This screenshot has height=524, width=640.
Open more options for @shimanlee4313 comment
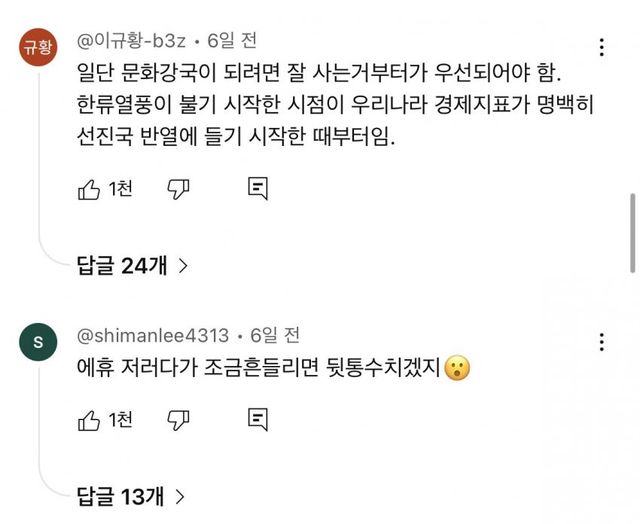pyautogui.click(x=601, y=342)
